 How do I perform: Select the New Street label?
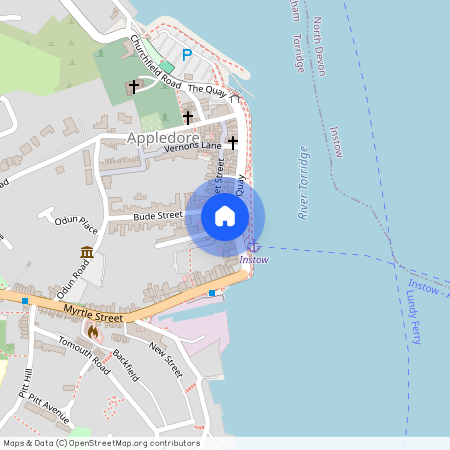pos(166,360)
